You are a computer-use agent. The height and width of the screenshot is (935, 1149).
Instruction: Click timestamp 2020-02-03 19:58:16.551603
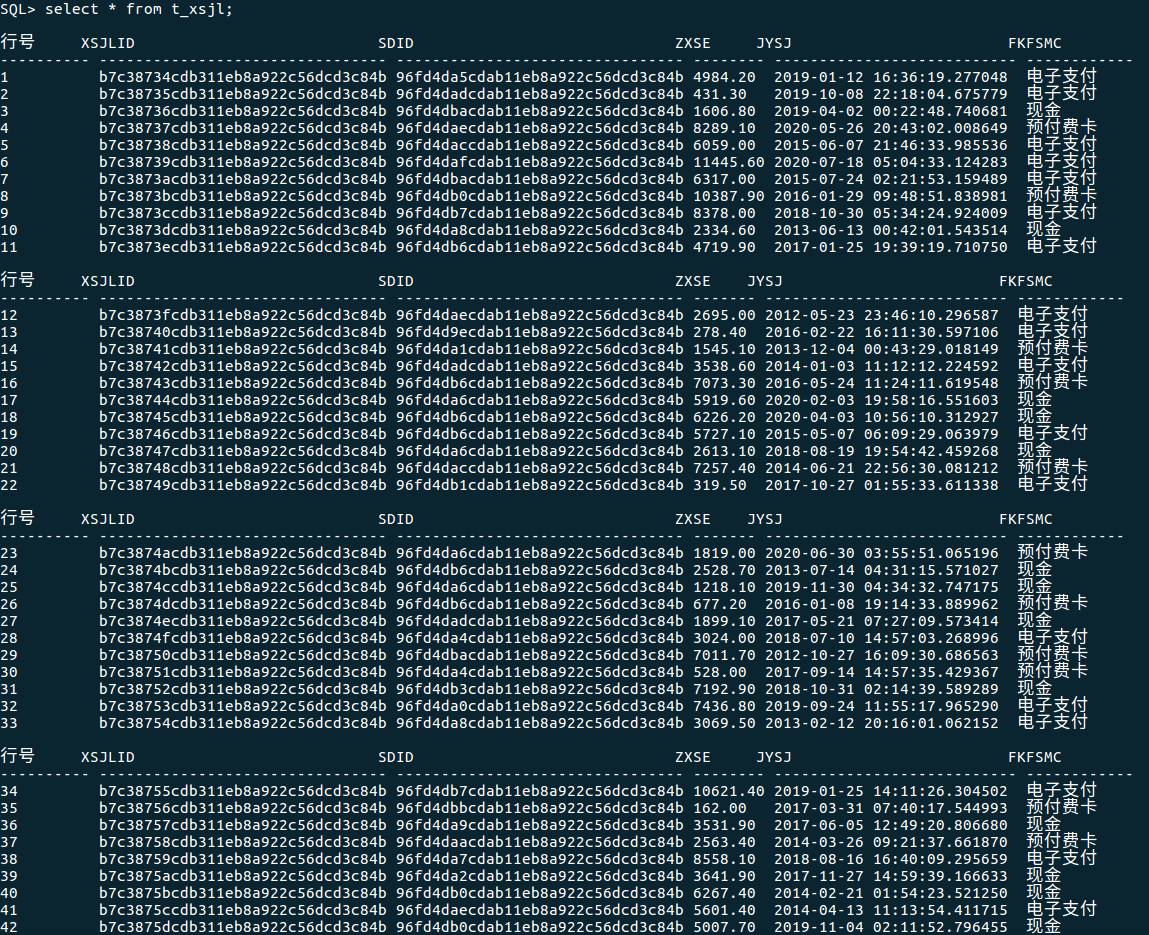tap(881, 400)
